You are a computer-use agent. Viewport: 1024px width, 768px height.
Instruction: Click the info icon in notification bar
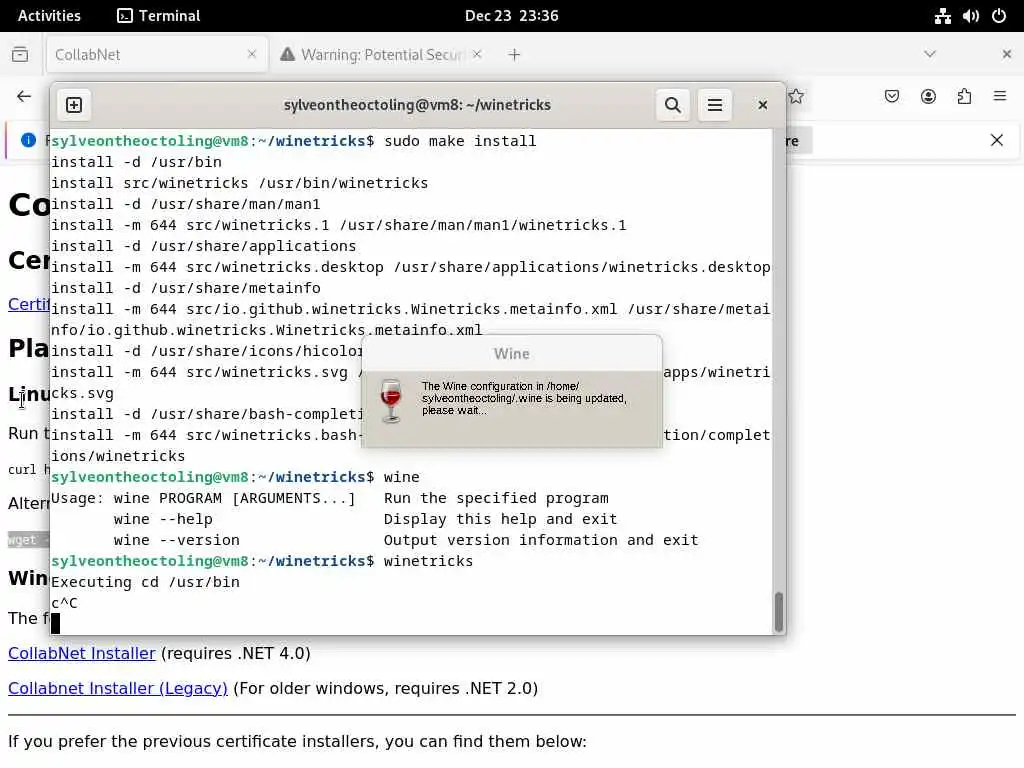coord(28,140)
